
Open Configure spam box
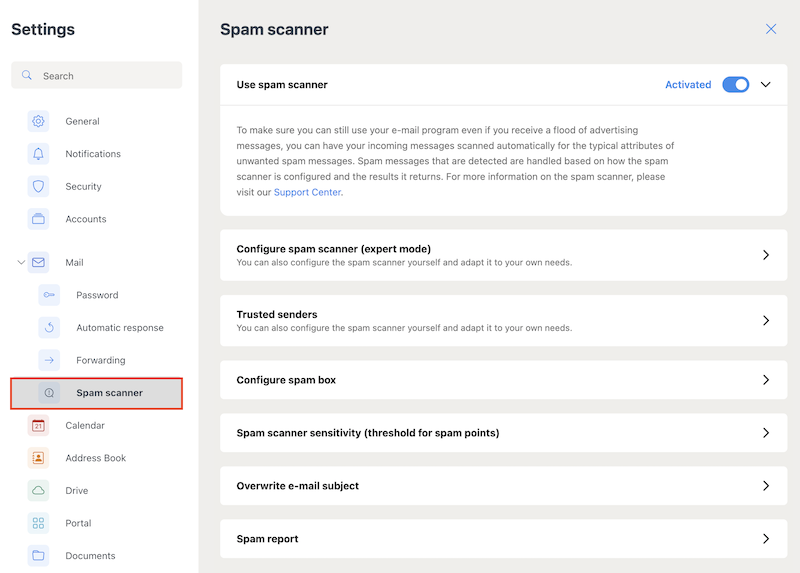(504, 380)
